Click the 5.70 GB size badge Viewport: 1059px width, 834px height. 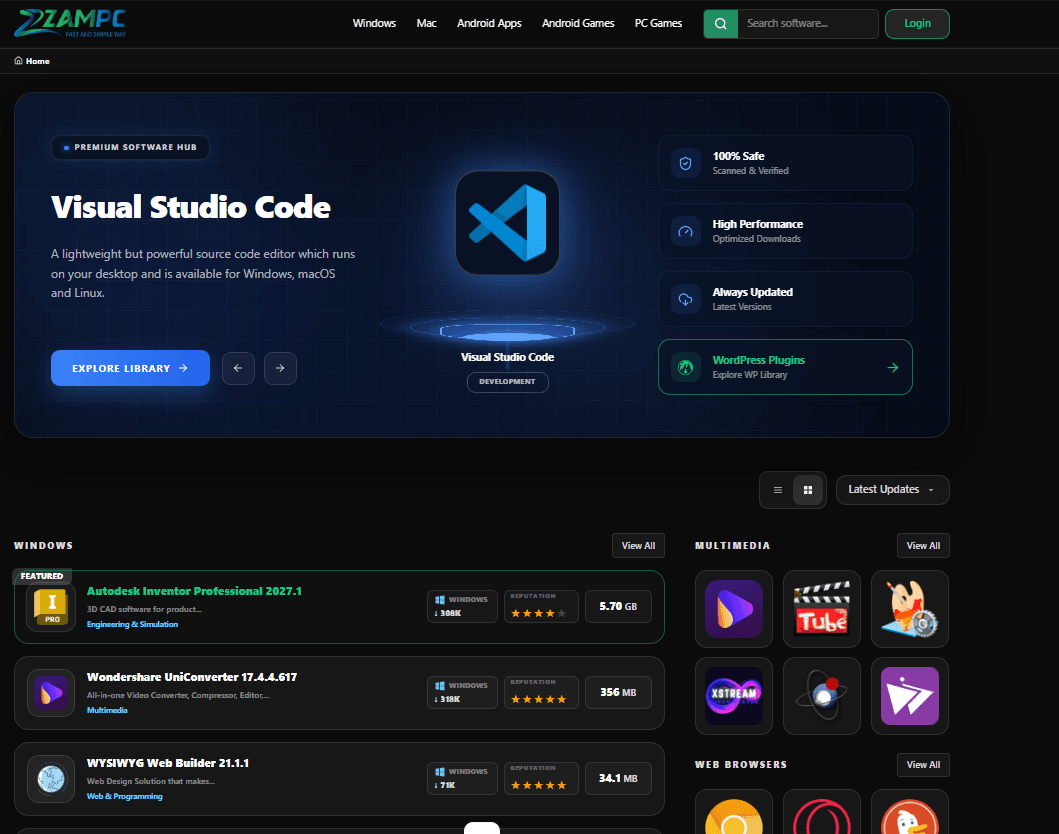[618, 606]
